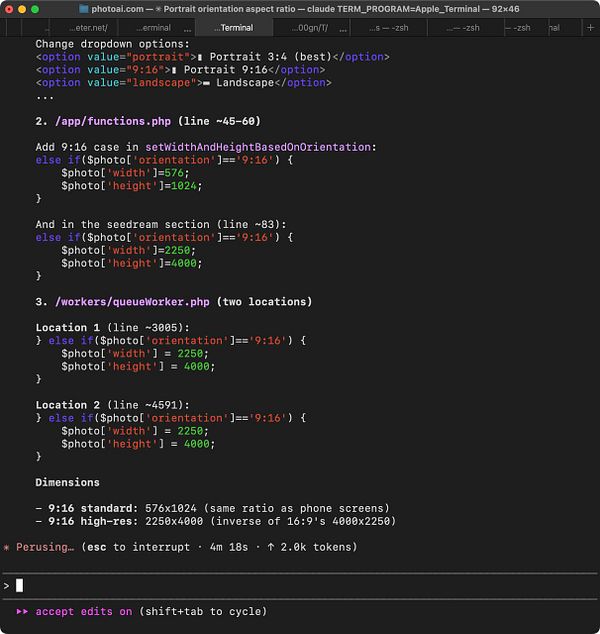Viewport: 600px width, 634px height.
Task: Click '(esc to interrupt' status text
Action: point(135,547)
